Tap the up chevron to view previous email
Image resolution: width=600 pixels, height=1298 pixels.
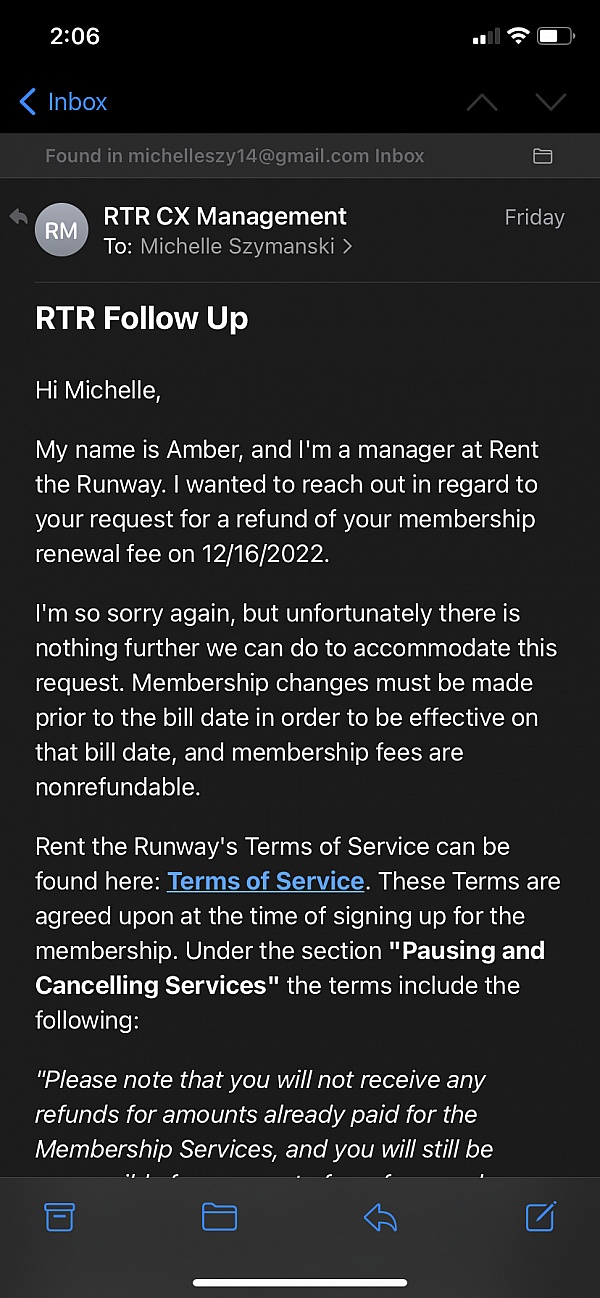482,101
